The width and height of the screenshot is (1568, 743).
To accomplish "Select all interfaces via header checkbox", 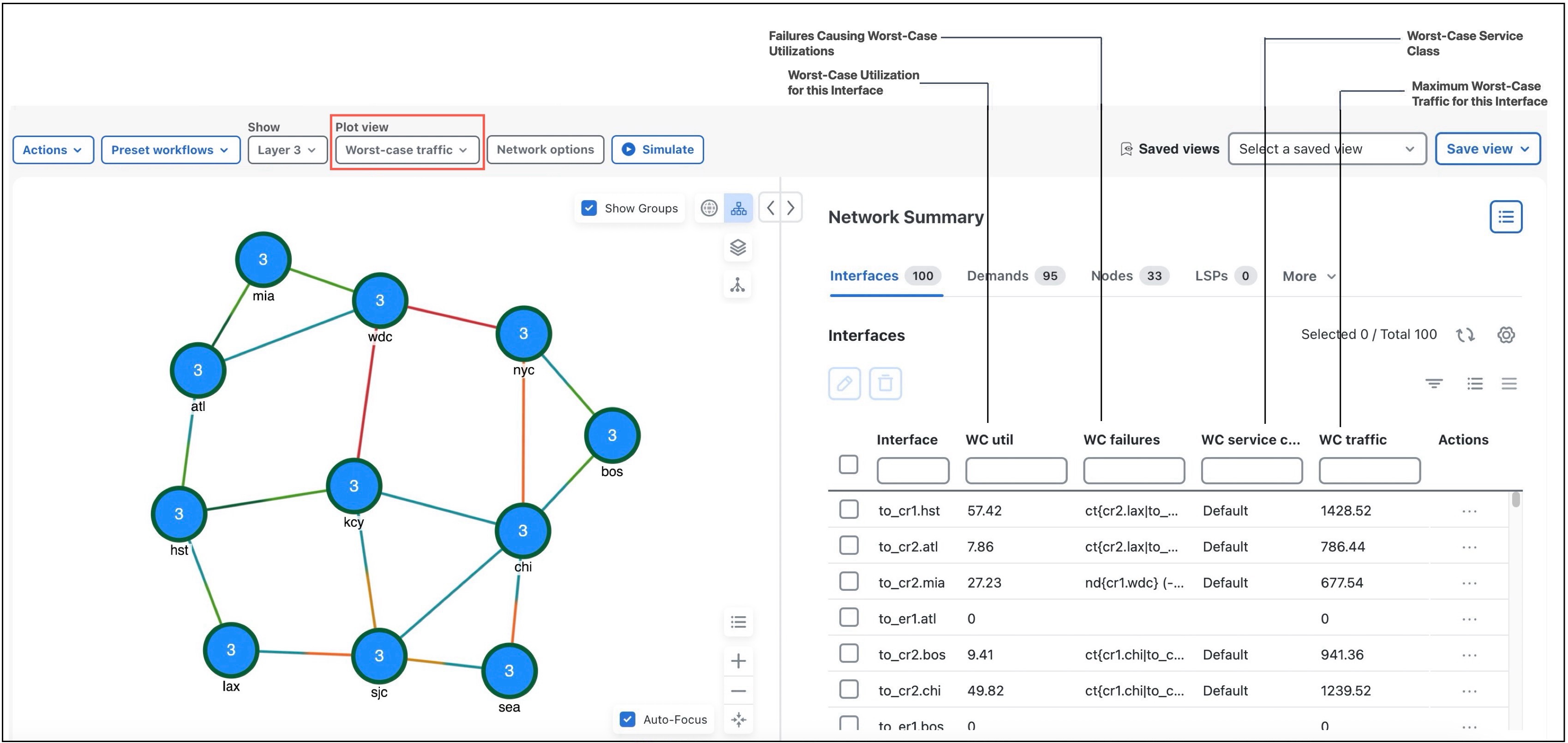I will (848, 464).
